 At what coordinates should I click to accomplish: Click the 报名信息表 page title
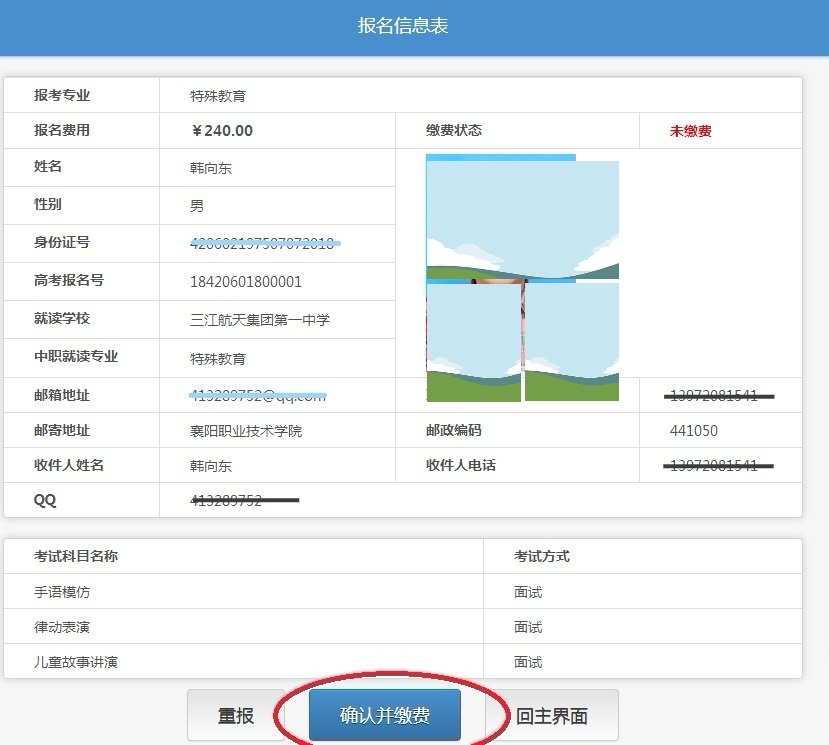403,26
